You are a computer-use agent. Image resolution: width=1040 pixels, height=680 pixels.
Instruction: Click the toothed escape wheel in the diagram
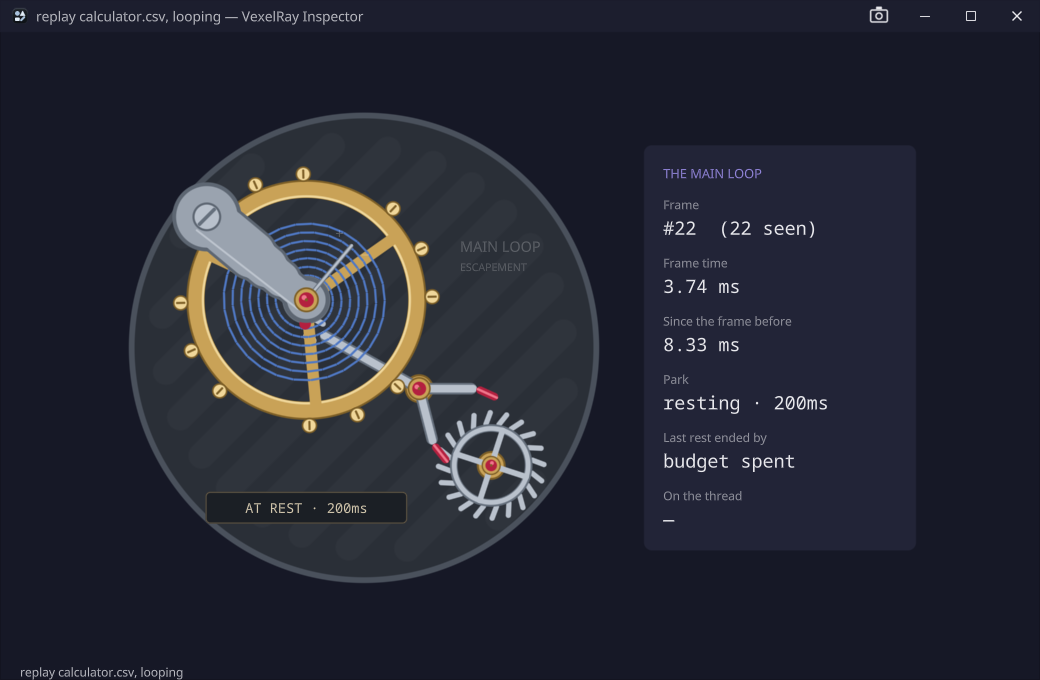click(491, 465)
